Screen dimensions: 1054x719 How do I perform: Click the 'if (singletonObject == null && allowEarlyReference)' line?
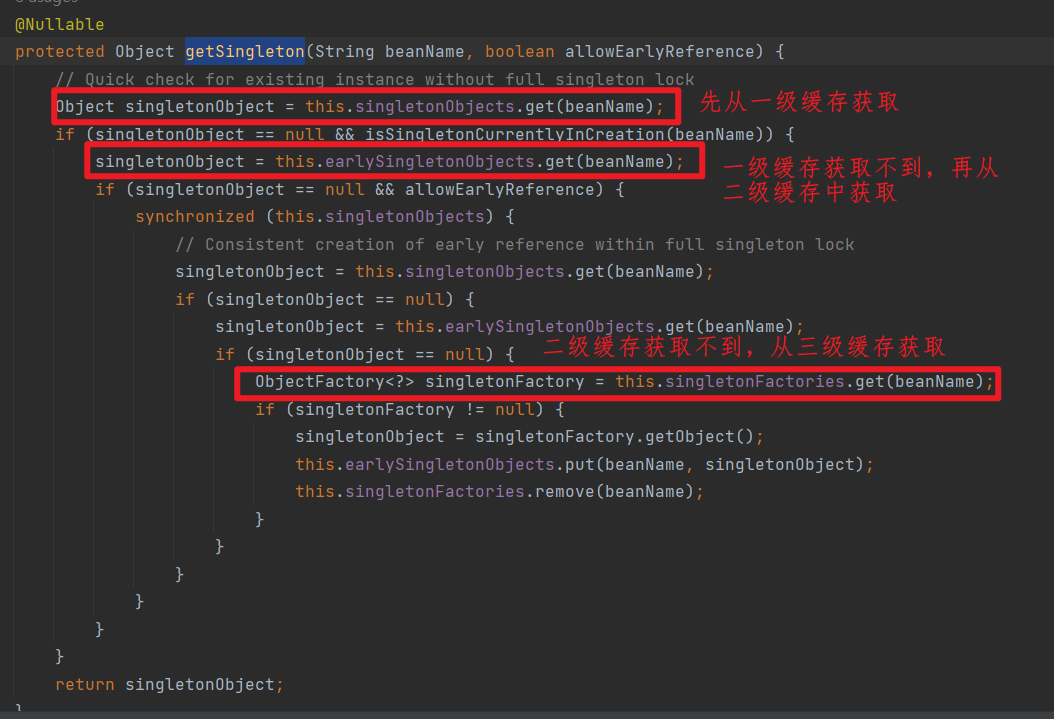pos(360,189)
